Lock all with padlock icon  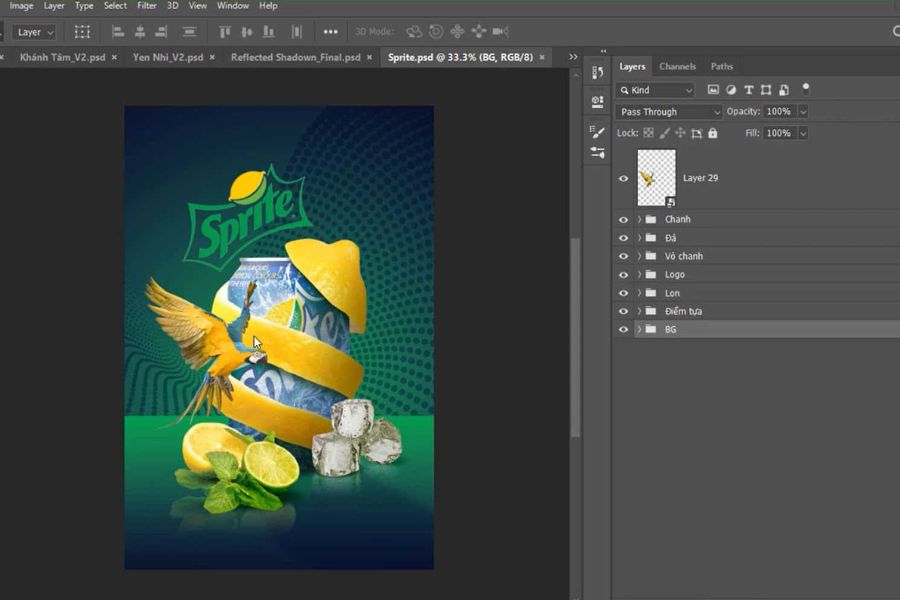712,133
